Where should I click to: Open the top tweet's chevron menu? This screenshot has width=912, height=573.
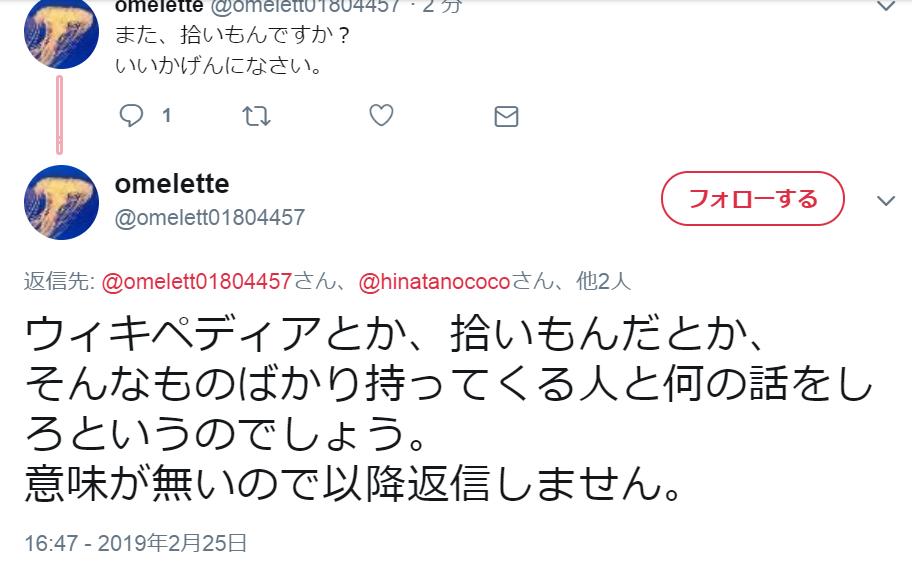click(x=886, y=6)
